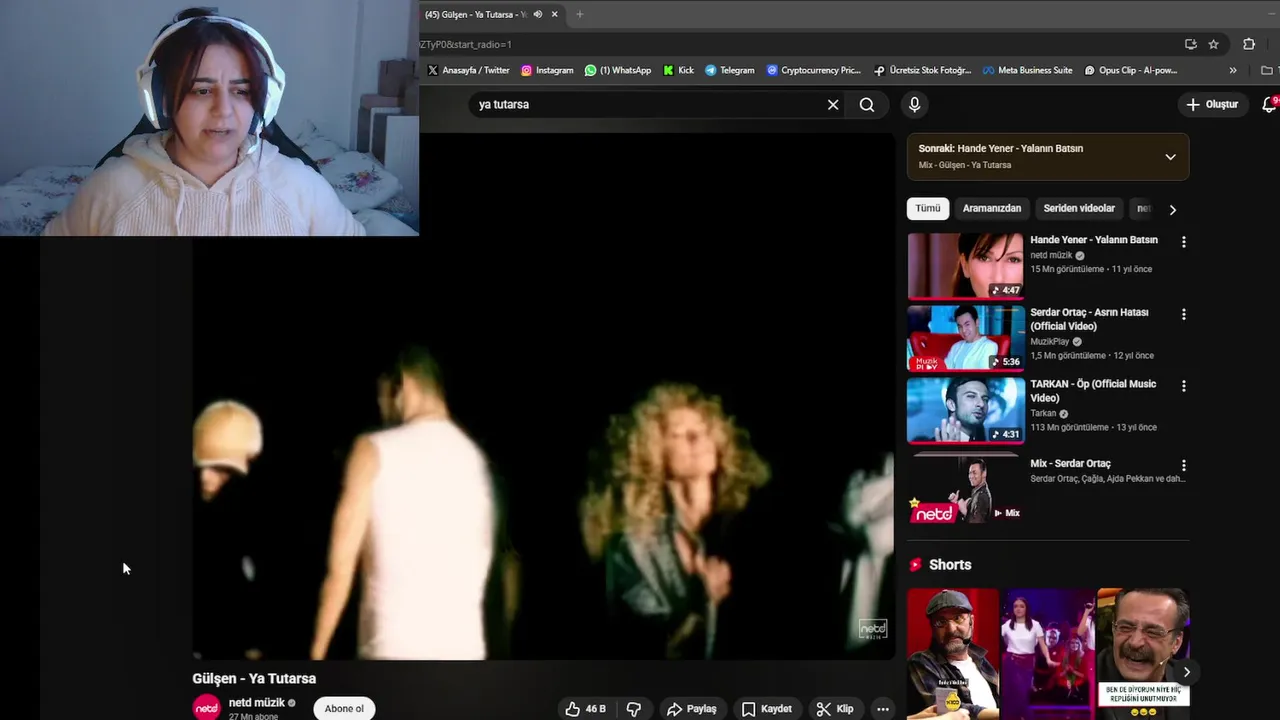
Task: Select the Tümü filter chip
Action: (x=928, y=208)
